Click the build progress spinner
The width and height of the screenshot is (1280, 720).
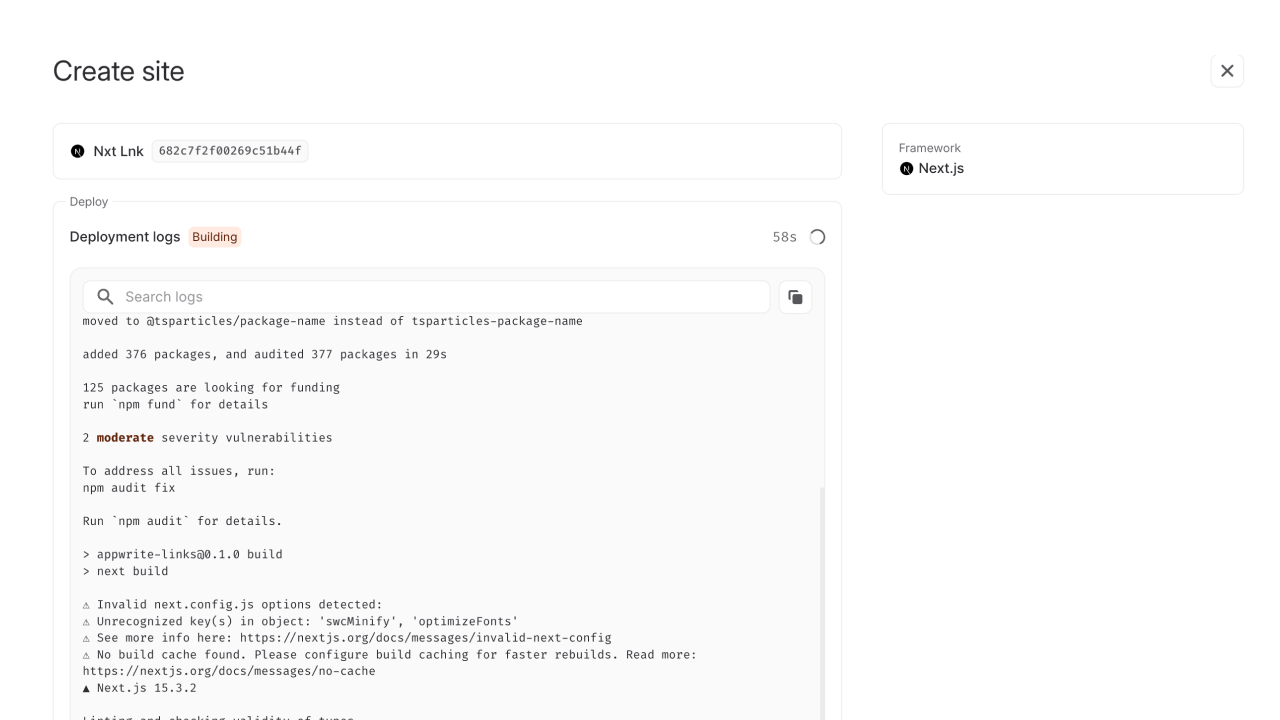[817, 237]
